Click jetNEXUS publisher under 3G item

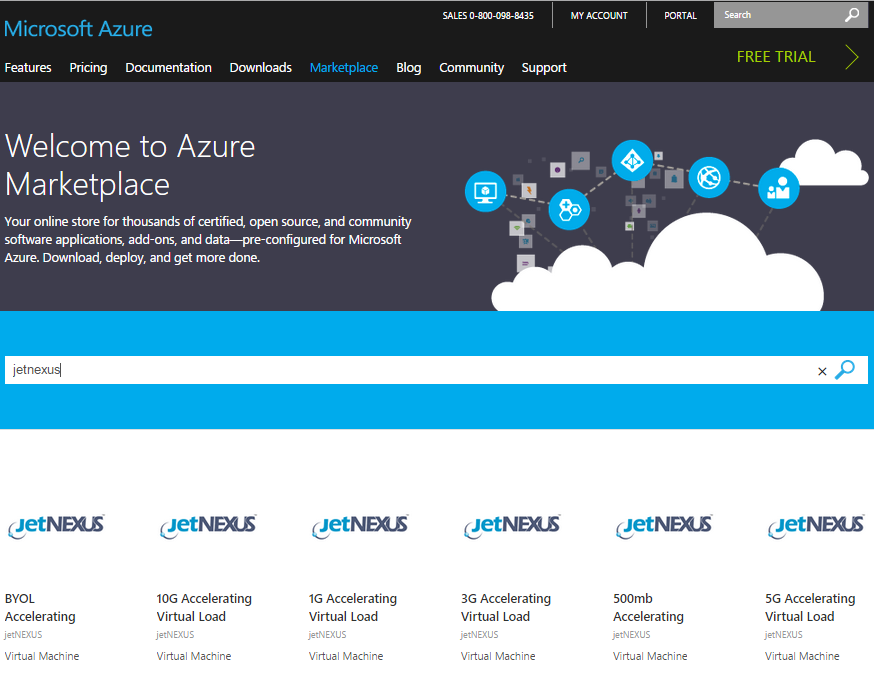pyautogui.click(x=480, y=635)
